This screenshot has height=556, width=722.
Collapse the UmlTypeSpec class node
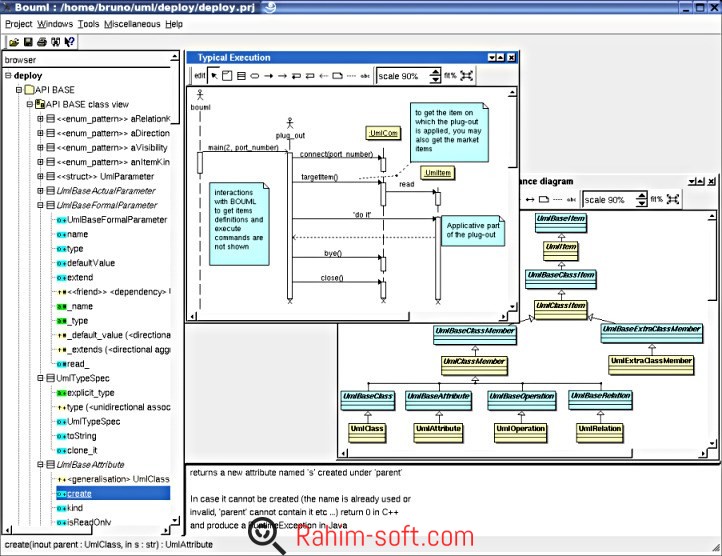click(41, 378)
